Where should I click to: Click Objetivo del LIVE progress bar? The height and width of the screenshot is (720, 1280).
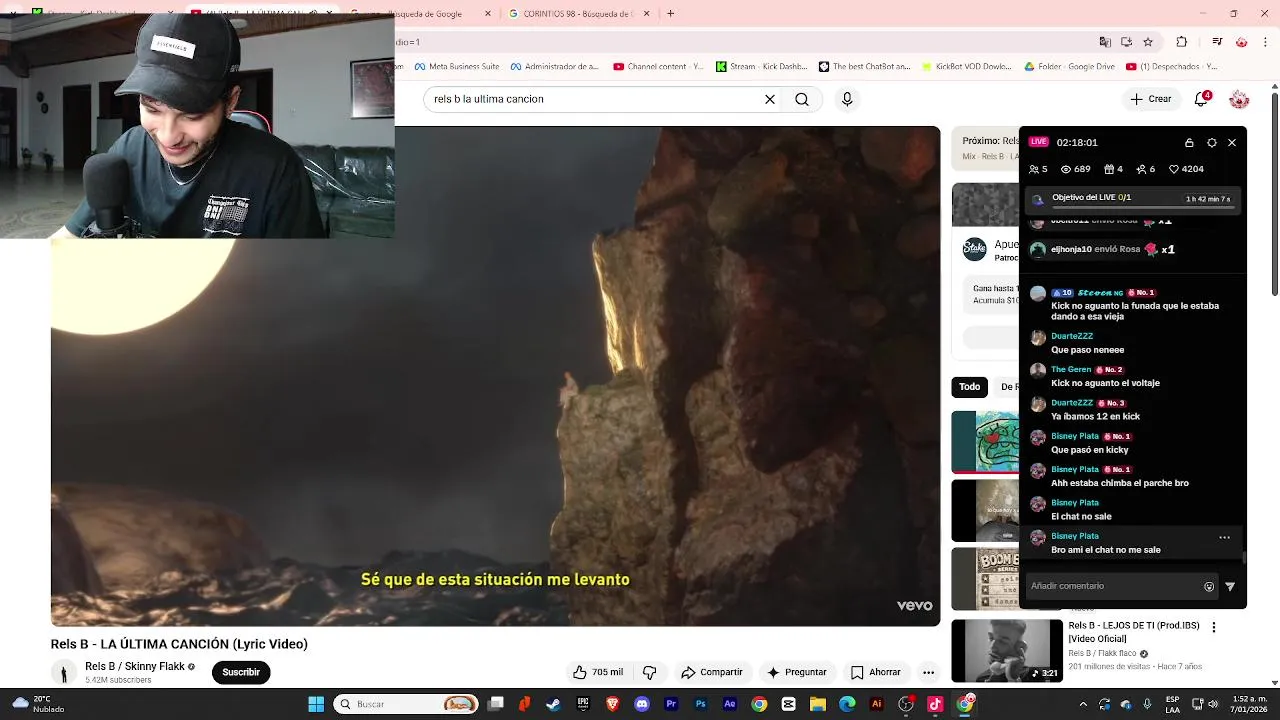1133,199
